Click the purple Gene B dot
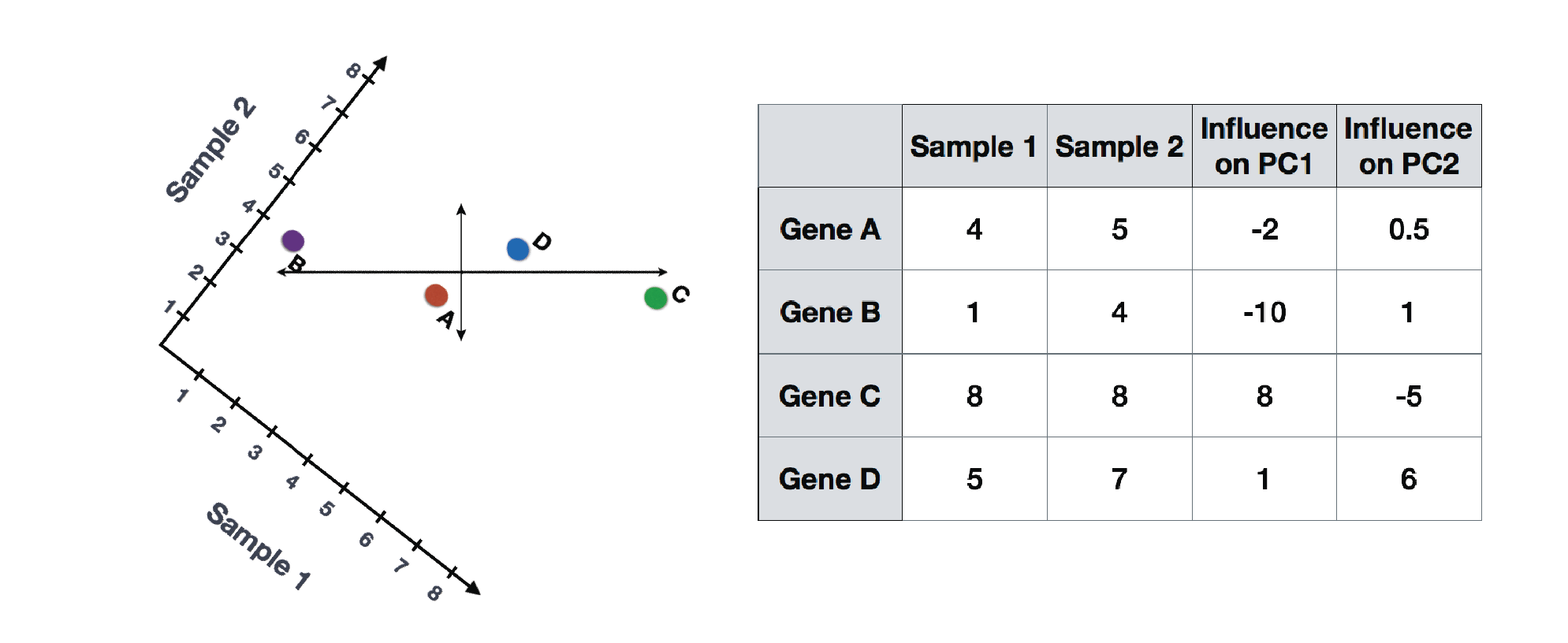The image size is (1568, 643). point(292,240)
